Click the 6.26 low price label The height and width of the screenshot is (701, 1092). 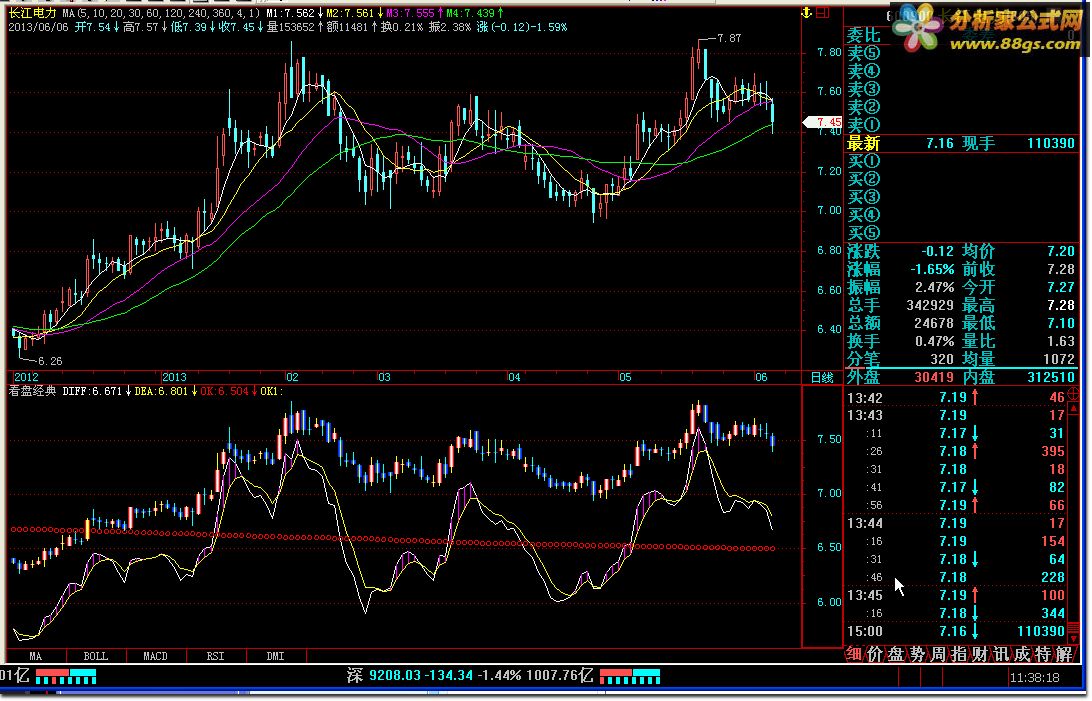49,361
